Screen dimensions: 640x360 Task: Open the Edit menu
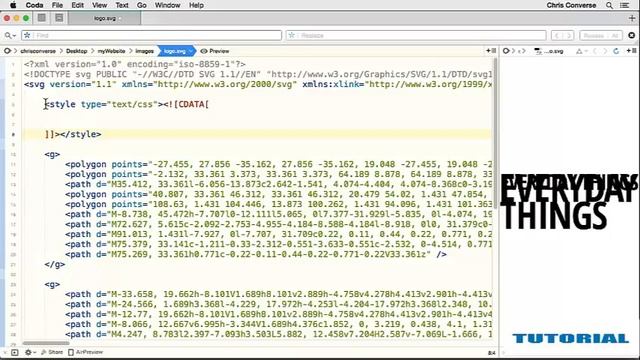click(x=77, y=5)
